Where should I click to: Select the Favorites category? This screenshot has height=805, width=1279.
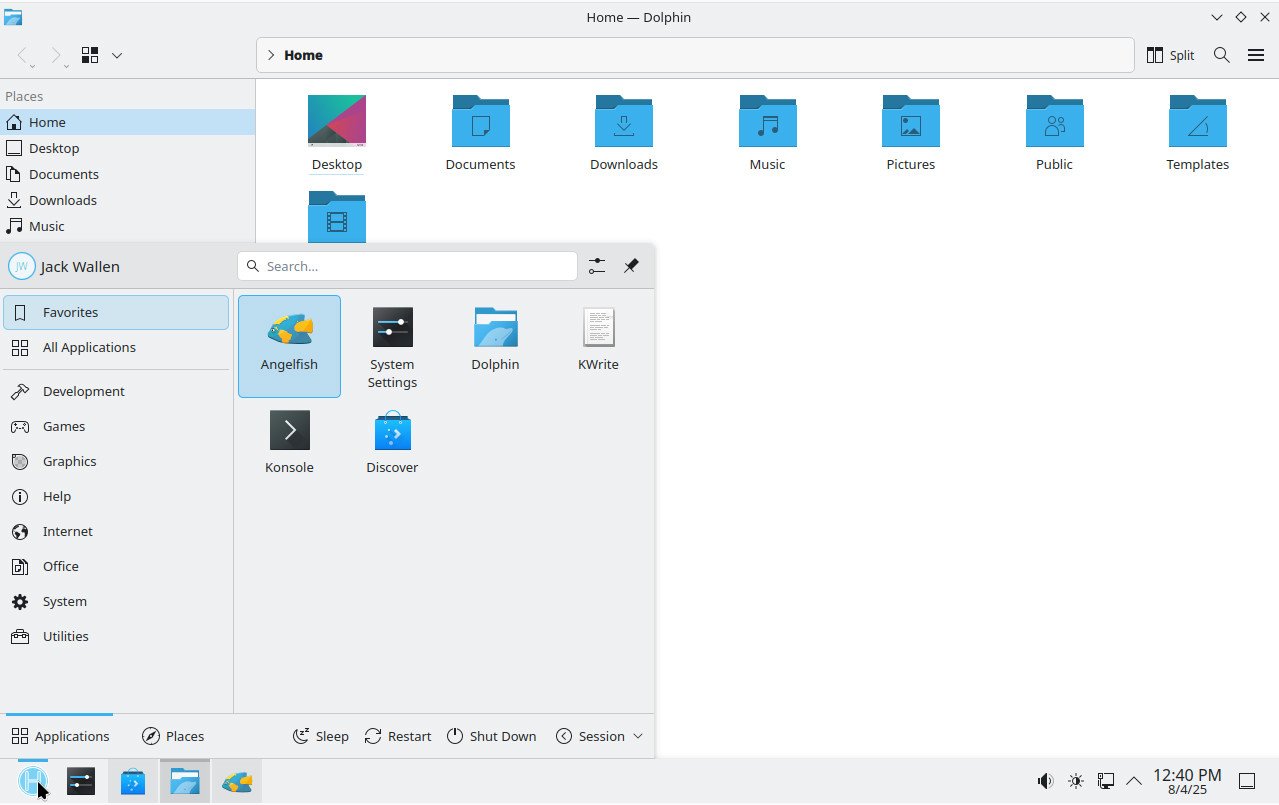coord(116,312)
